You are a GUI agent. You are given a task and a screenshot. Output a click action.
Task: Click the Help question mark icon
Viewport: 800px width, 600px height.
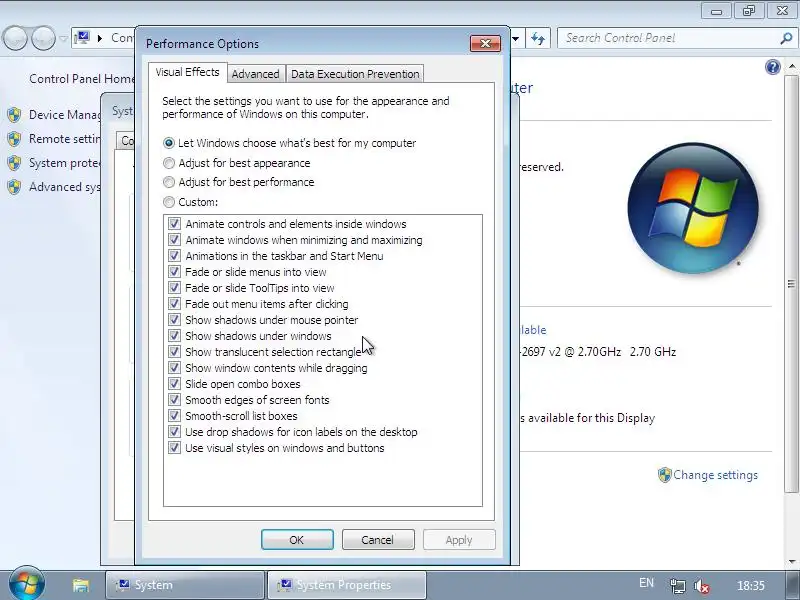(x=772, y=67)
